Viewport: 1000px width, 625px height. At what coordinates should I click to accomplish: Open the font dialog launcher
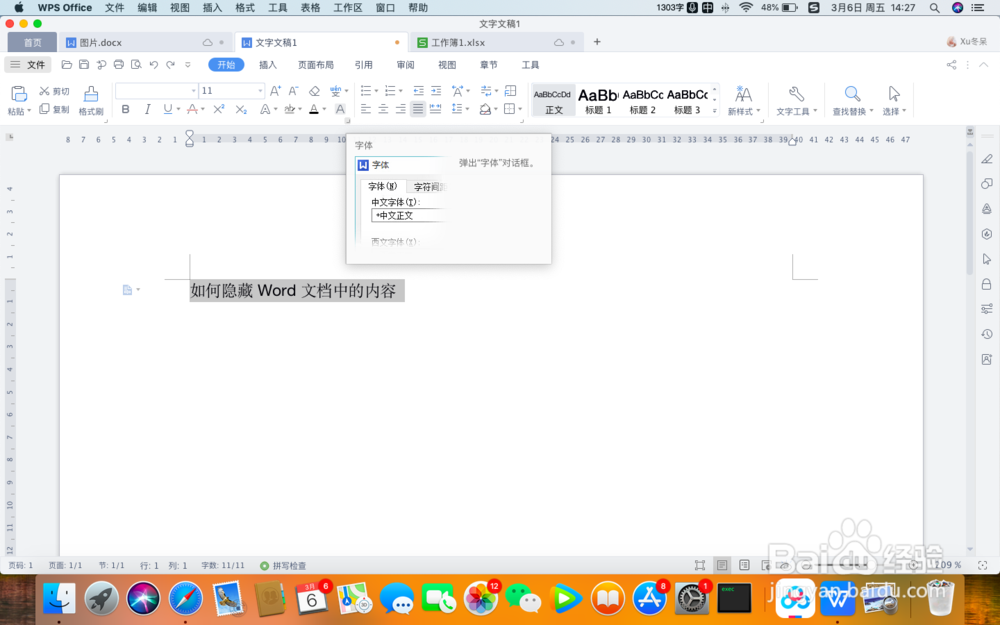pyautogui.click(x=348, y=121)
